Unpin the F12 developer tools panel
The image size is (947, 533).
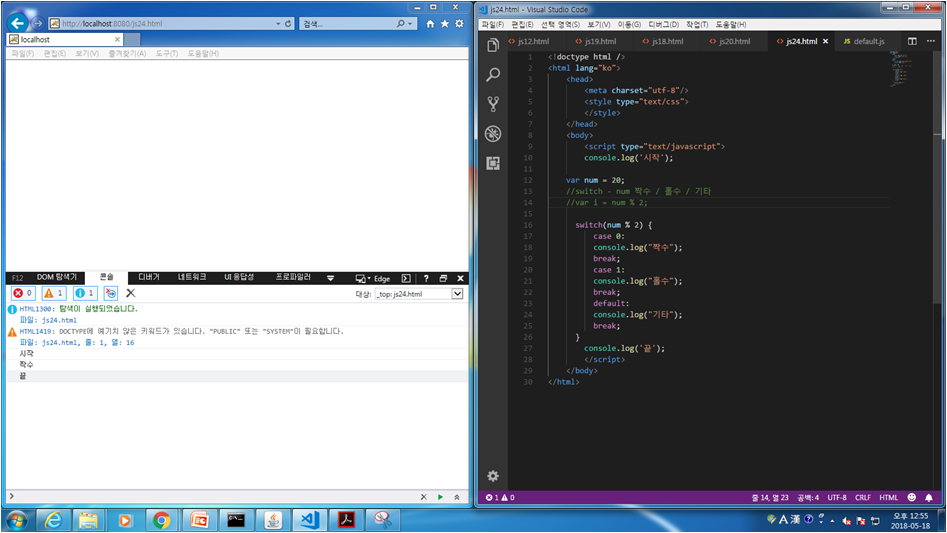point(443,278)
